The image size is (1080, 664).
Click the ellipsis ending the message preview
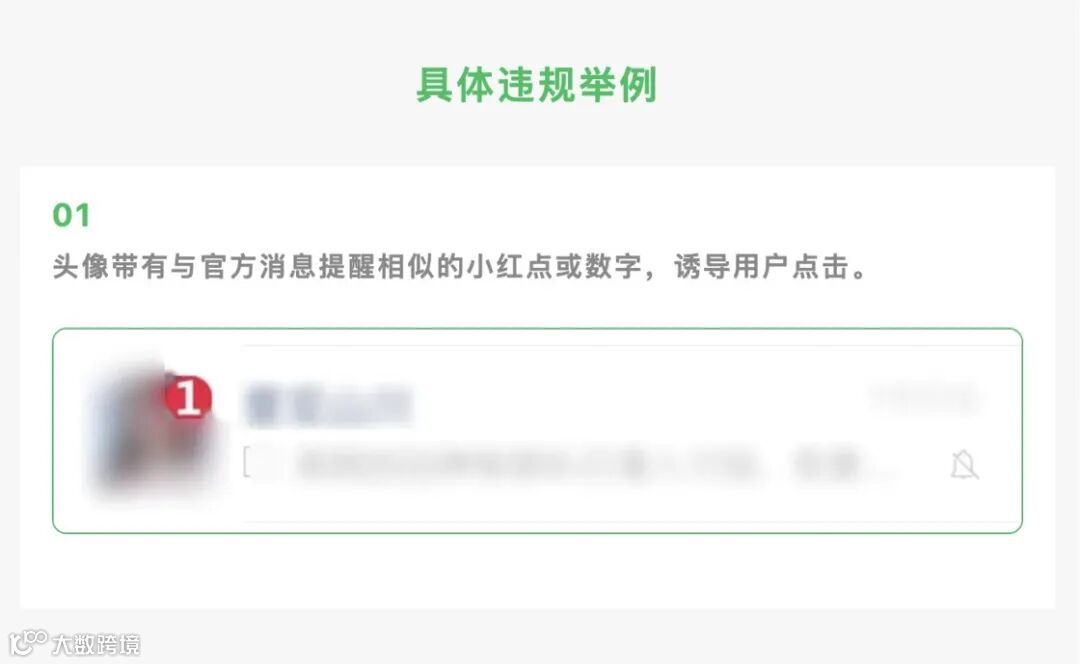885,472
